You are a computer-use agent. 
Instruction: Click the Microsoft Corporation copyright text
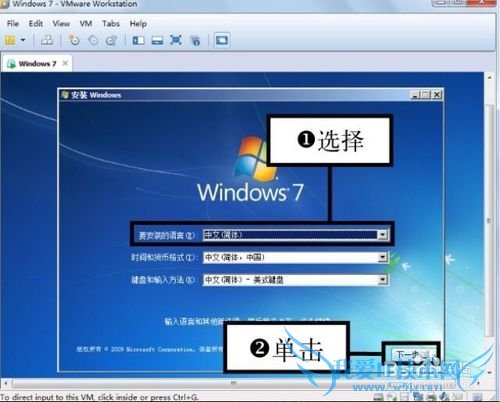click(x=150, y=349)
